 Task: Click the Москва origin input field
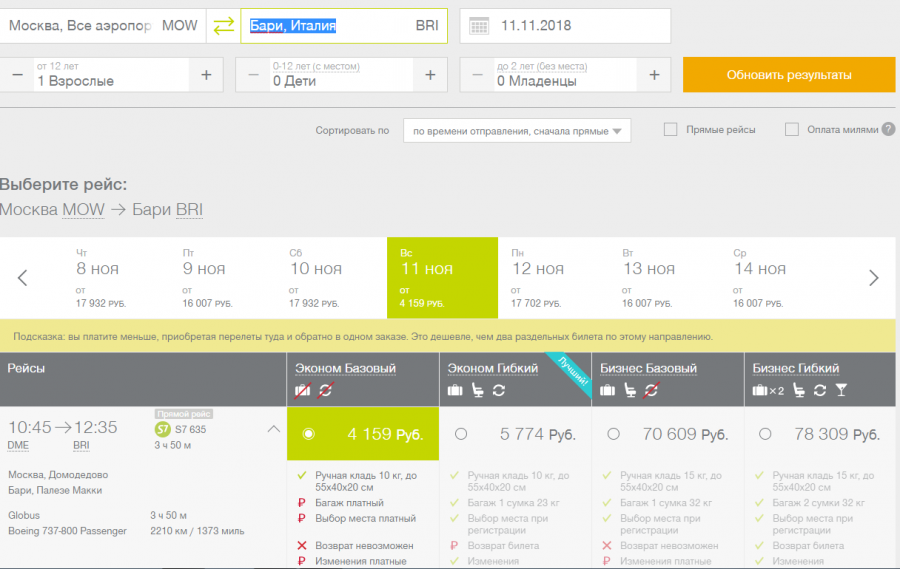103,26
